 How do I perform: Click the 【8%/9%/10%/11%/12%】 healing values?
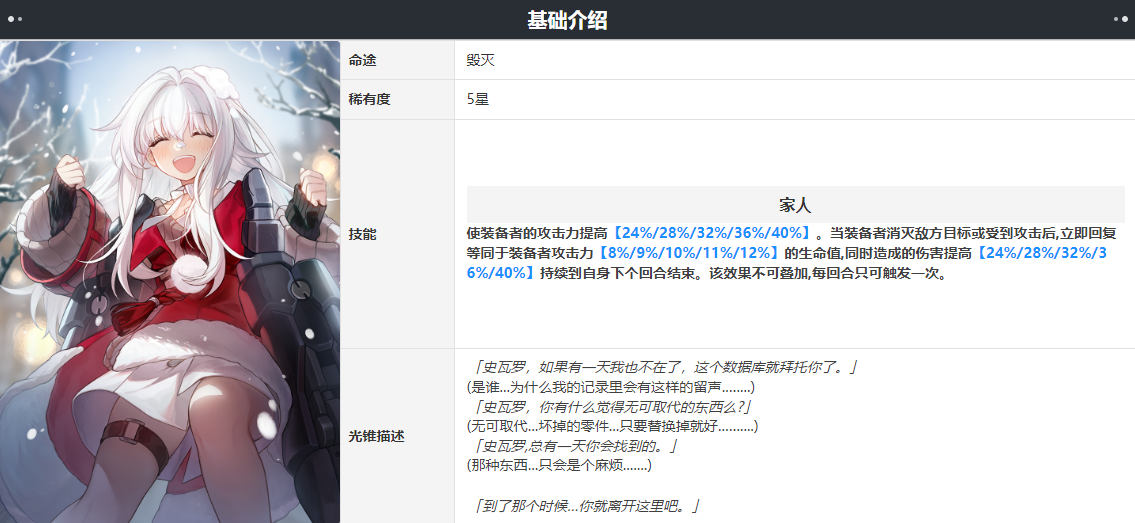690,254
